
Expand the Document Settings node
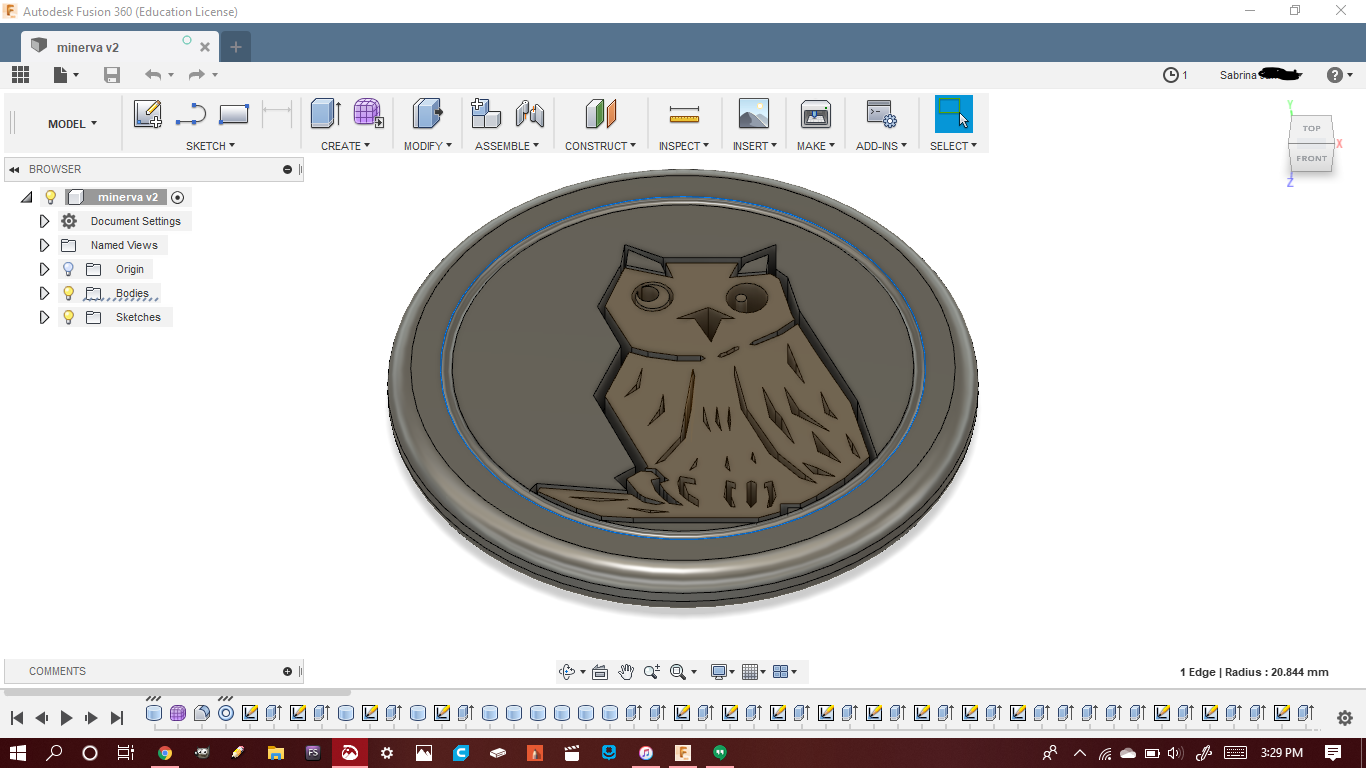44,221
